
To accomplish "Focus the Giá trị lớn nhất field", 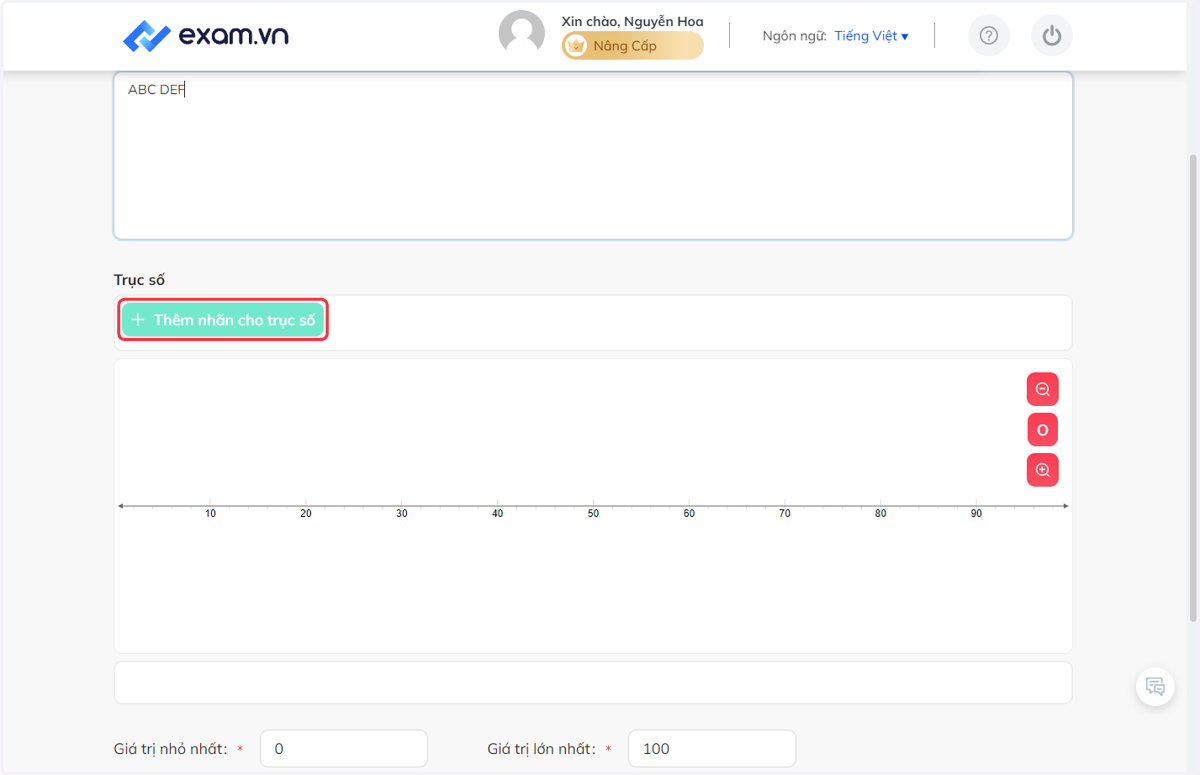I will 712,748.
